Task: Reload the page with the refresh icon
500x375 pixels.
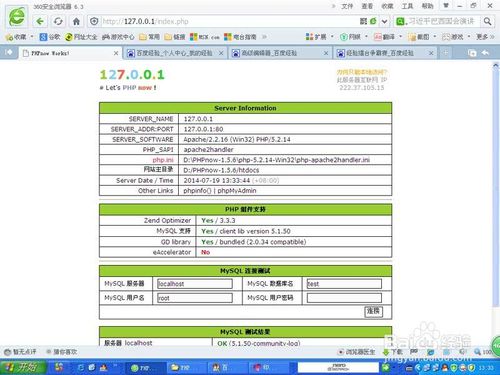Action: tap(58, 22)
